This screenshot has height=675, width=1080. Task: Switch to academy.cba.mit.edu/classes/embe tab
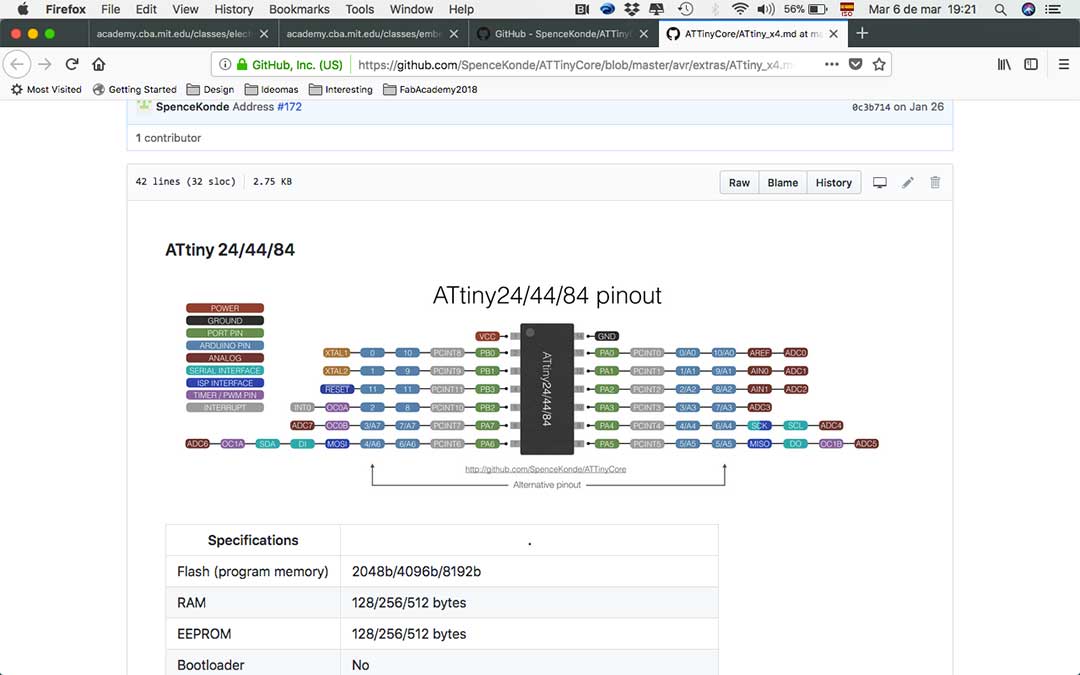click(x=373, y=34)
